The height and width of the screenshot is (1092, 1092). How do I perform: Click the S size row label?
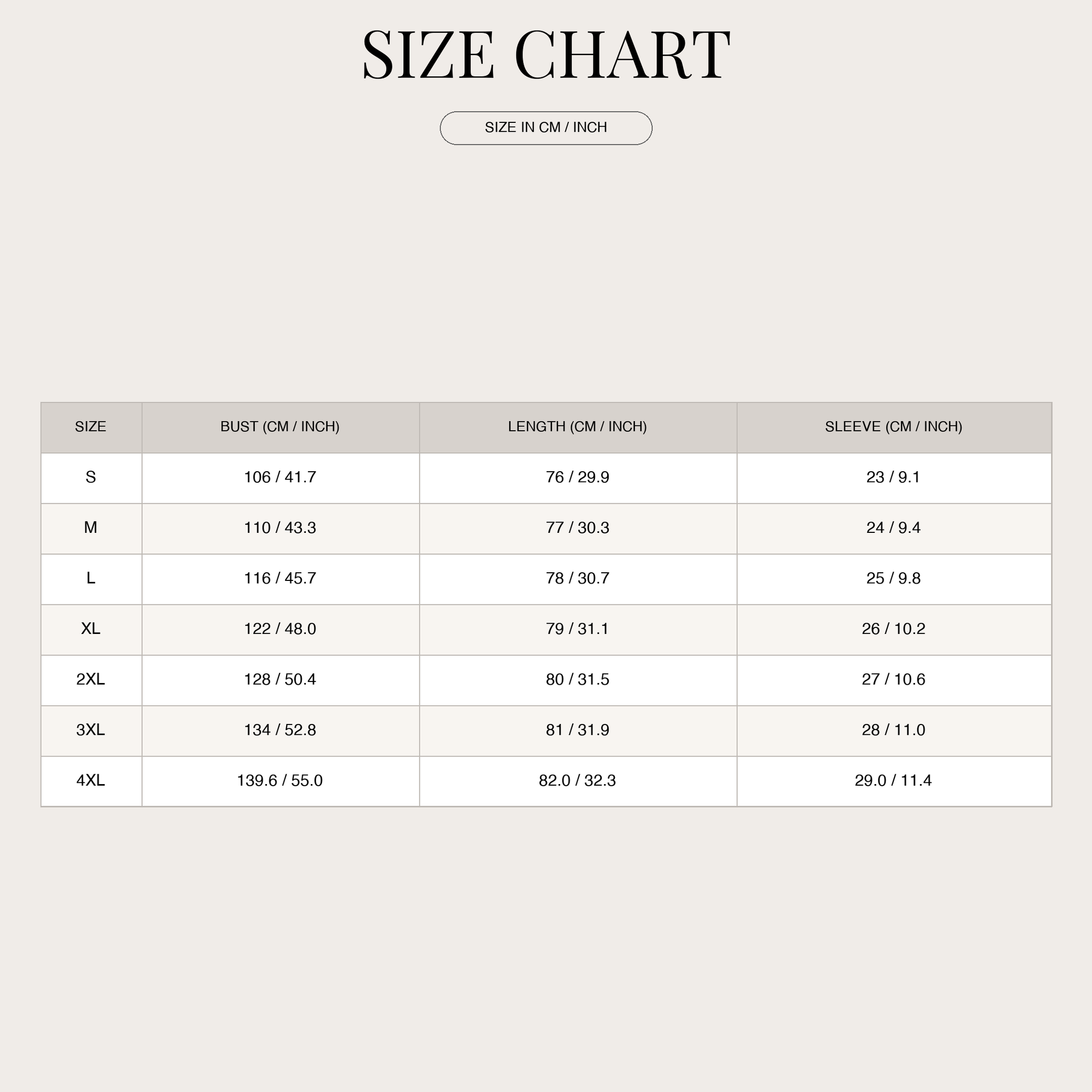coord(91,477)
